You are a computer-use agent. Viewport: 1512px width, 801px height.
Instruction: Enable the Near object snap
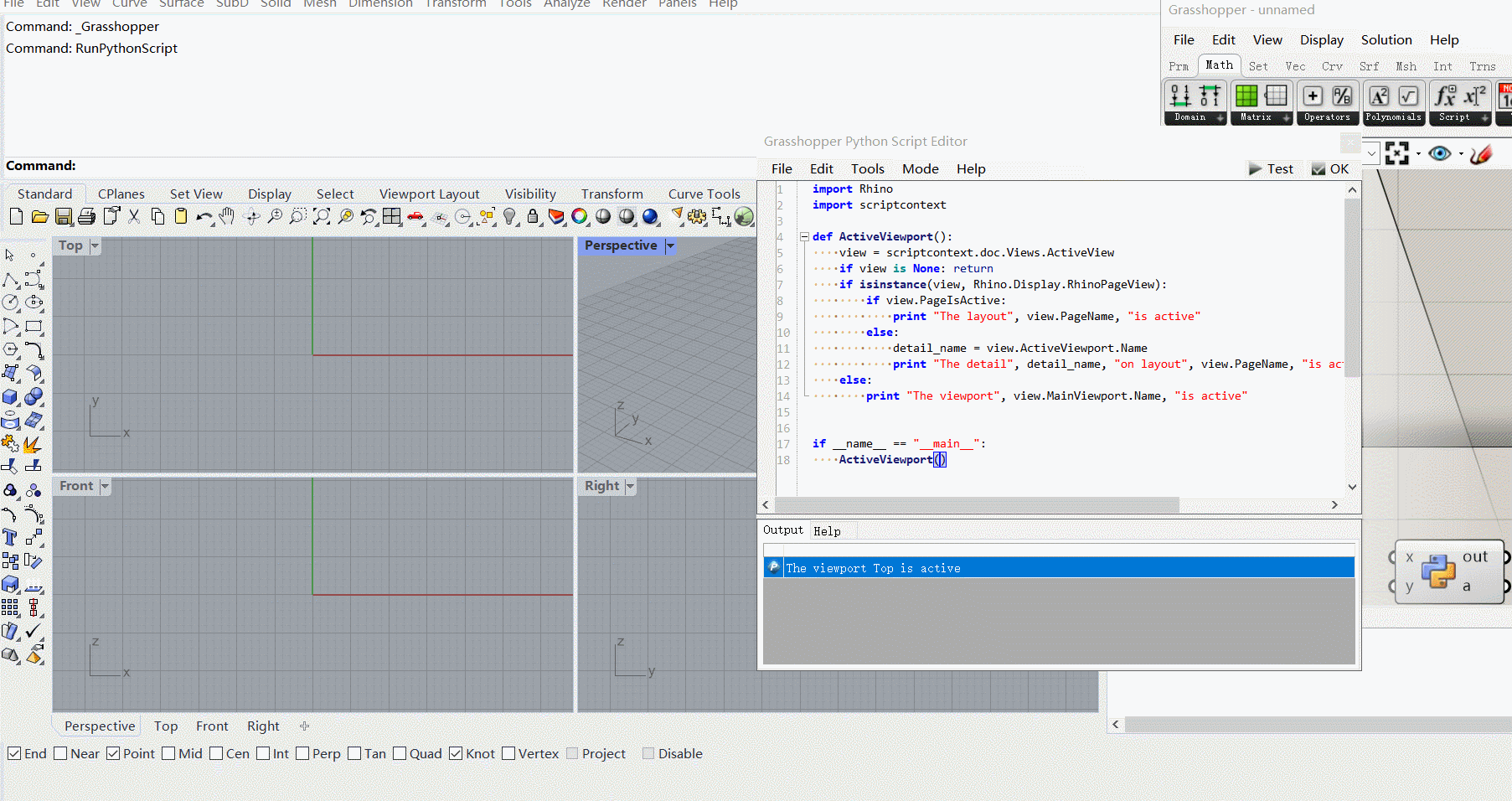[x=60, y=753]
